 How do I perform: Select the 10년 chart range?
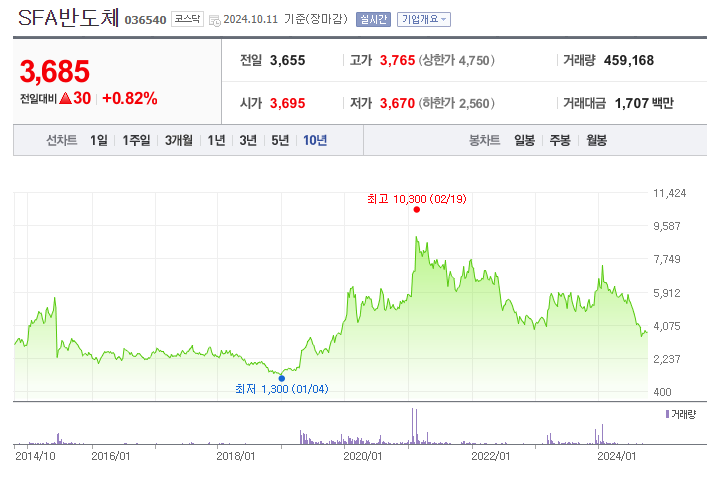(x=315, y=140)
